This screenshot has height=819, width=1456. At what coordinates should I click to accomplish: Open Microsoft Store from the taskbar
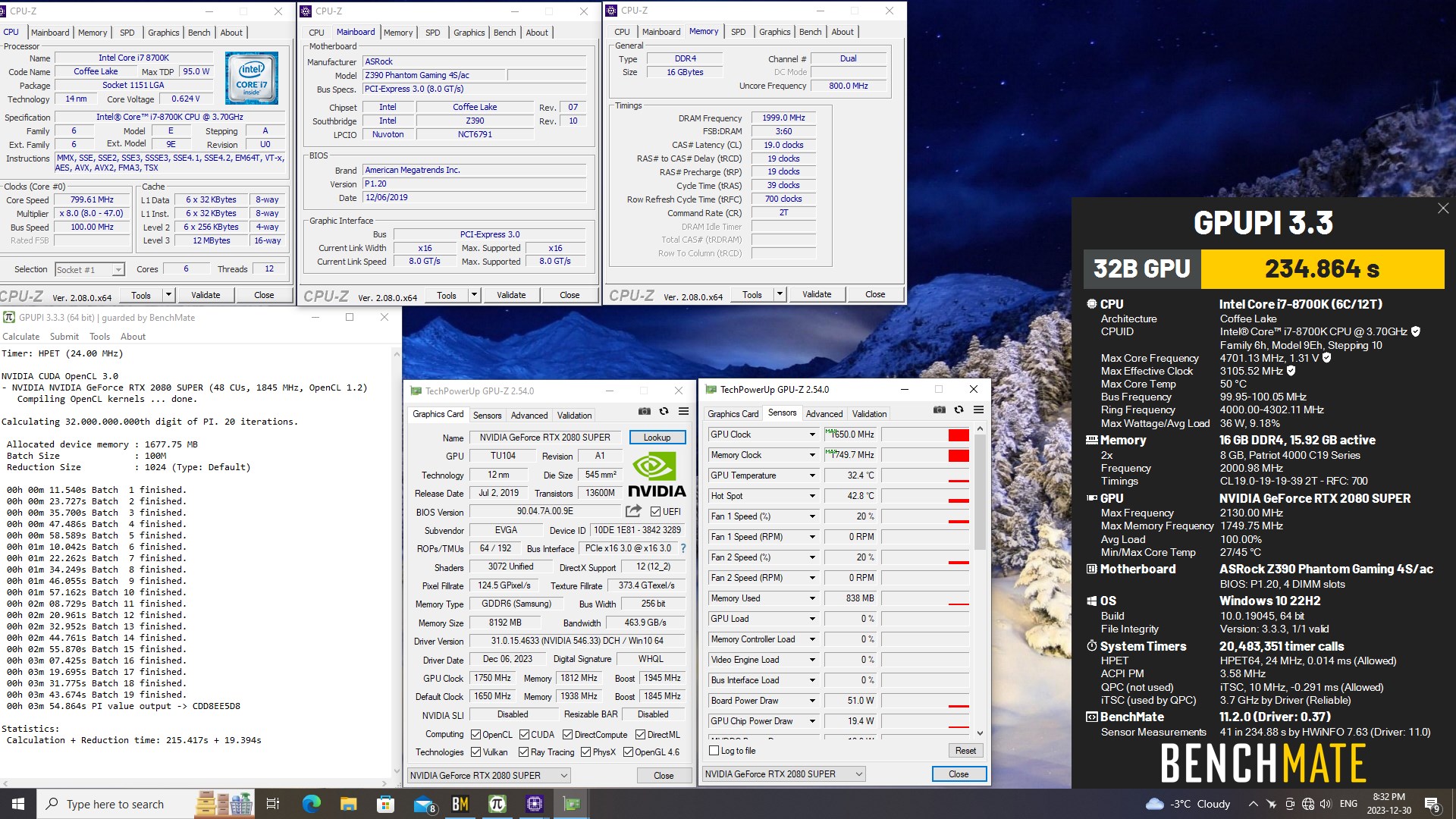tap(385, 804)
